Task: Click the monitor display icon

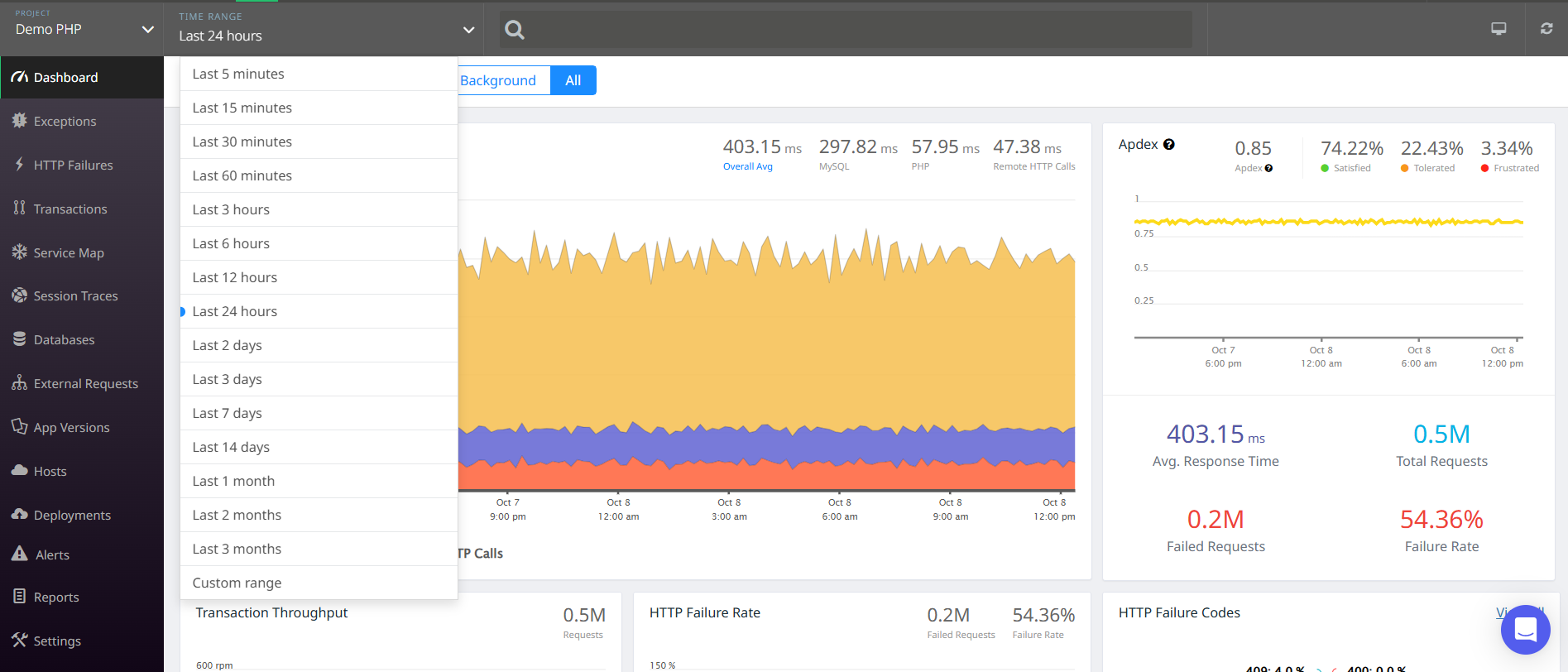Action: pos(1498,29)
